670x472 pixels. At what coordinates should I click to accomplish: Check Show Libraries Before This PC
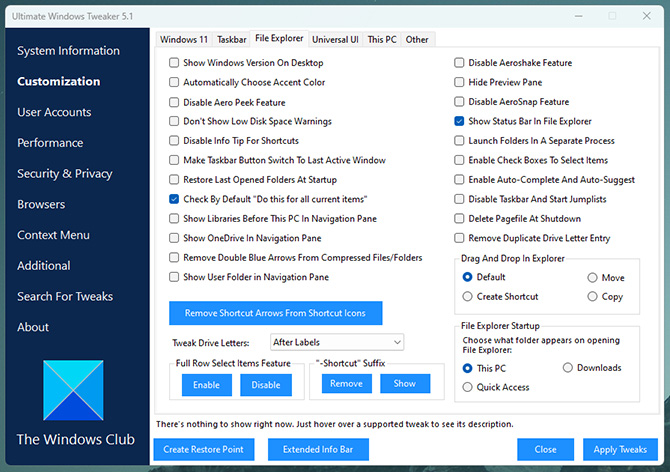[174, 219]
